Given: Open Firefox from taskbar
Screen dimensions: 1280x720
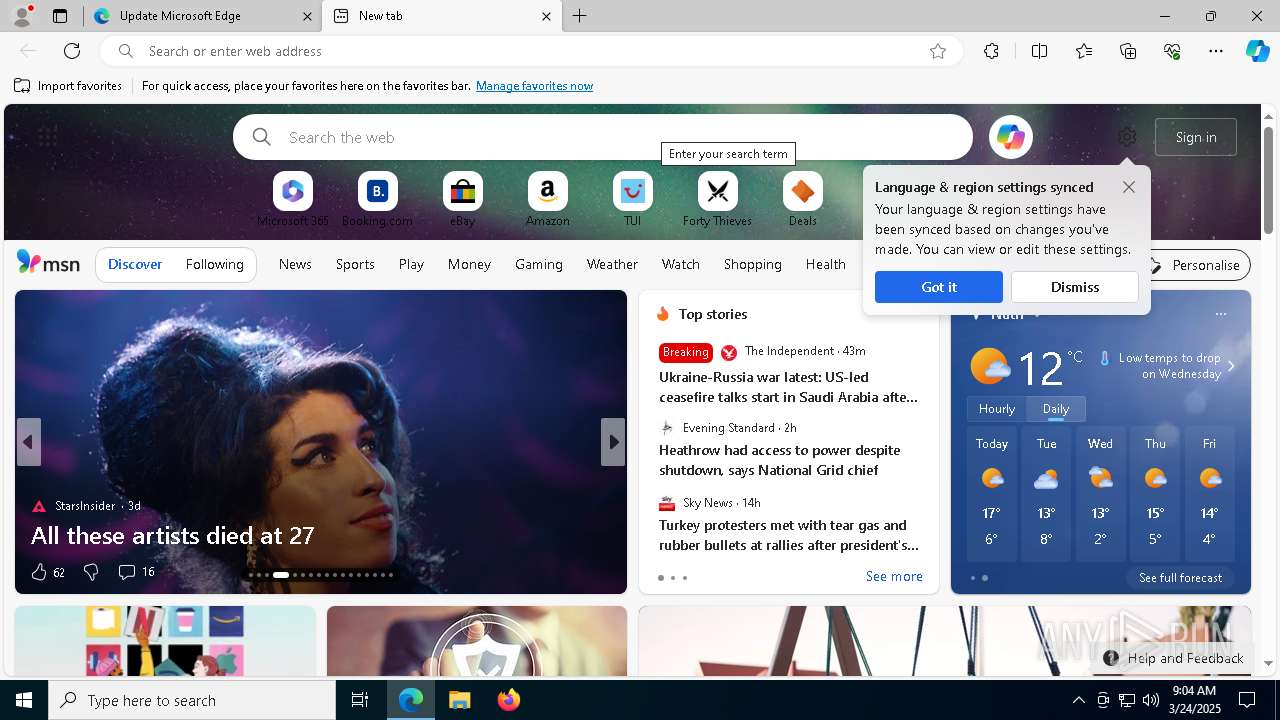Looking at the screenshot, I should [508, 700].
